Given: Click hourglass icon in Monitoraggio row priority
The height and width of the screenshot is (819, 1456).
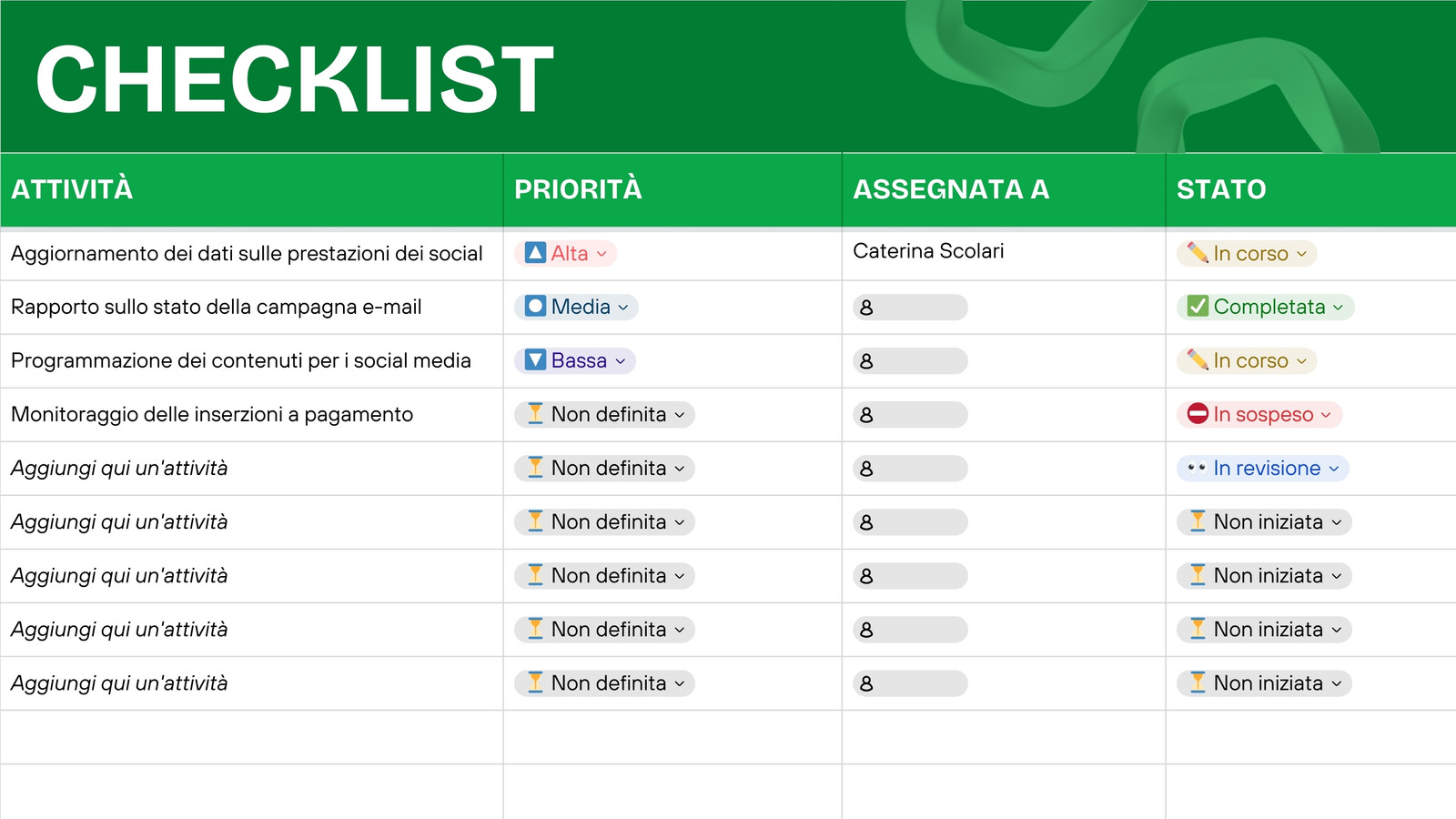Looking at the screenshot, I should click(536, 414).
